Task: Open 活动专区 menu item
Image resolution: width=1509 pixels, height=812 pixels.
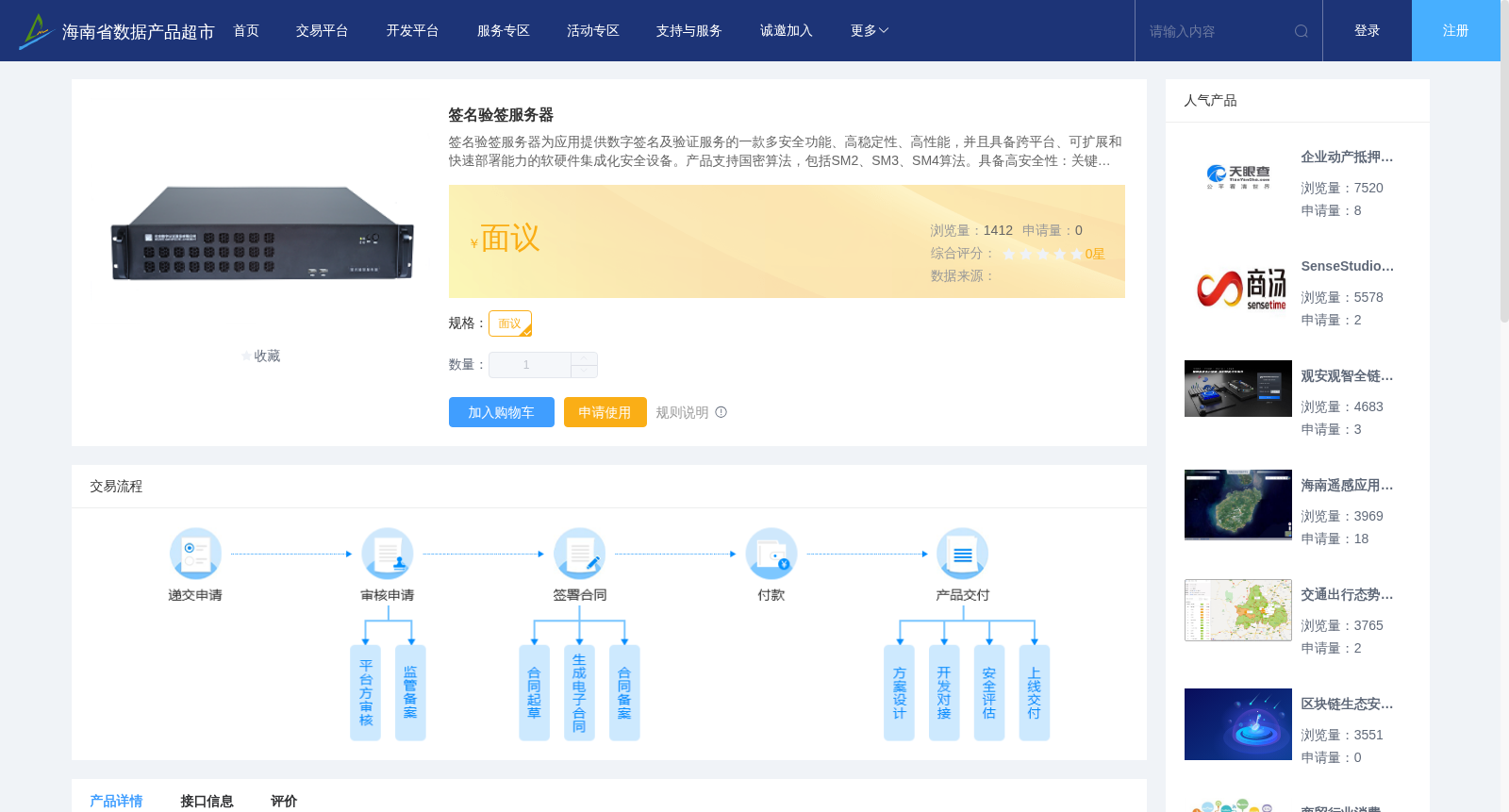Action: [x=593, y=31]
